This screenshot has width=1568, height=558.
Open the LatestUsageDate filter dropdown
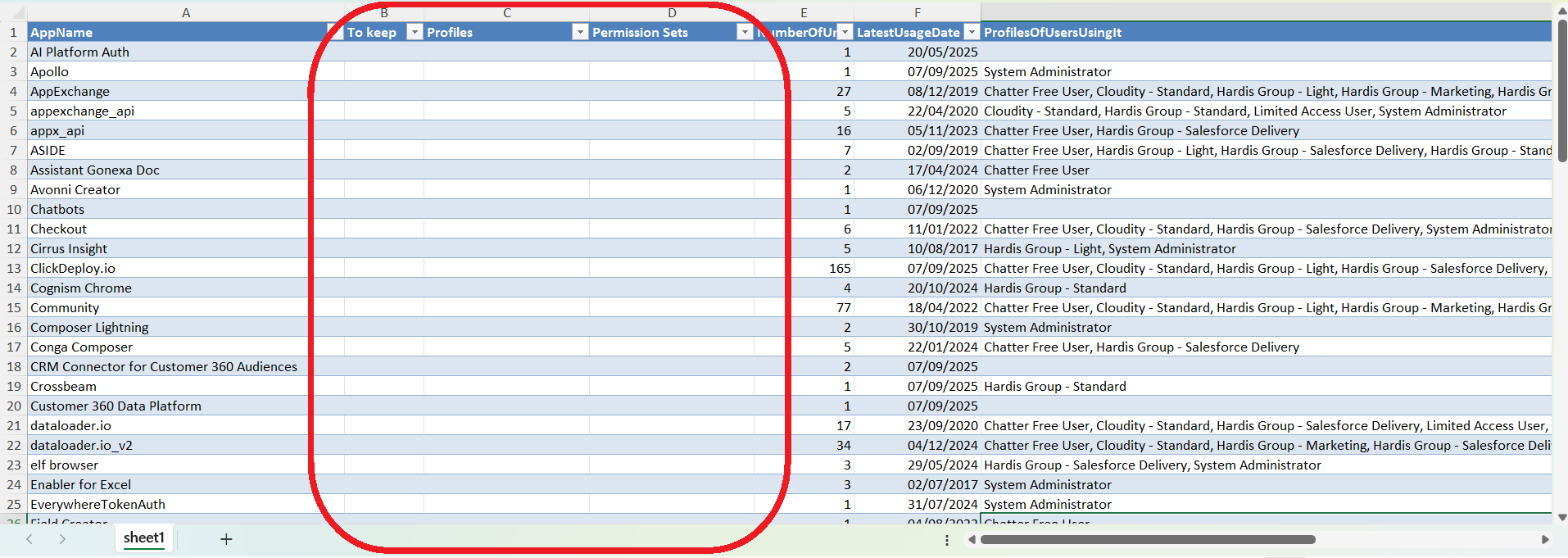click(972, 32)
